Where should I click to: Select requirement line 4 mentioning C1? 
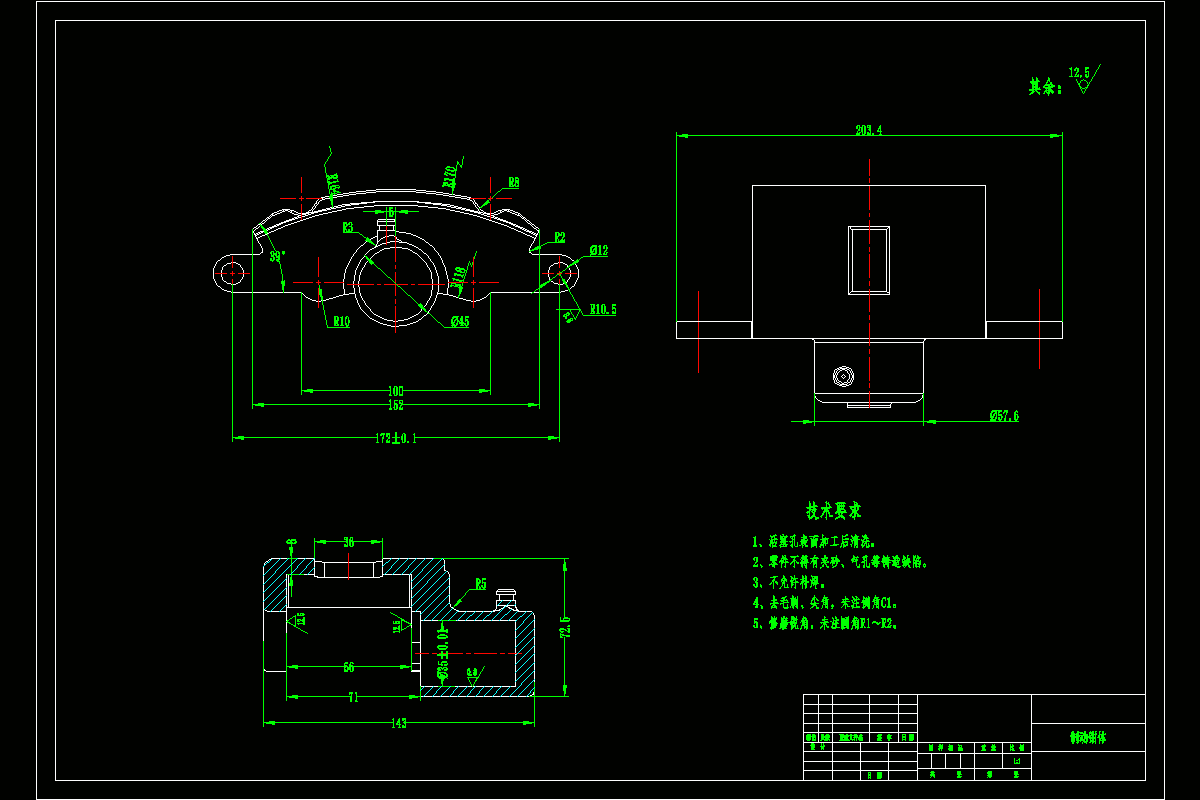coord(825,603)
